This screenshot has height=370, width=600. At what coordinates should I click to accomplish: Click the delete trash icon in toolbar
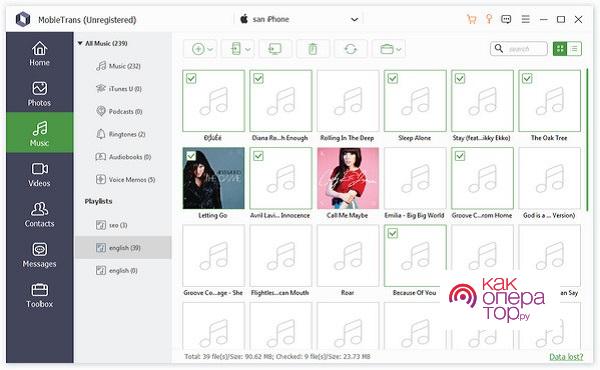[313, 49]
